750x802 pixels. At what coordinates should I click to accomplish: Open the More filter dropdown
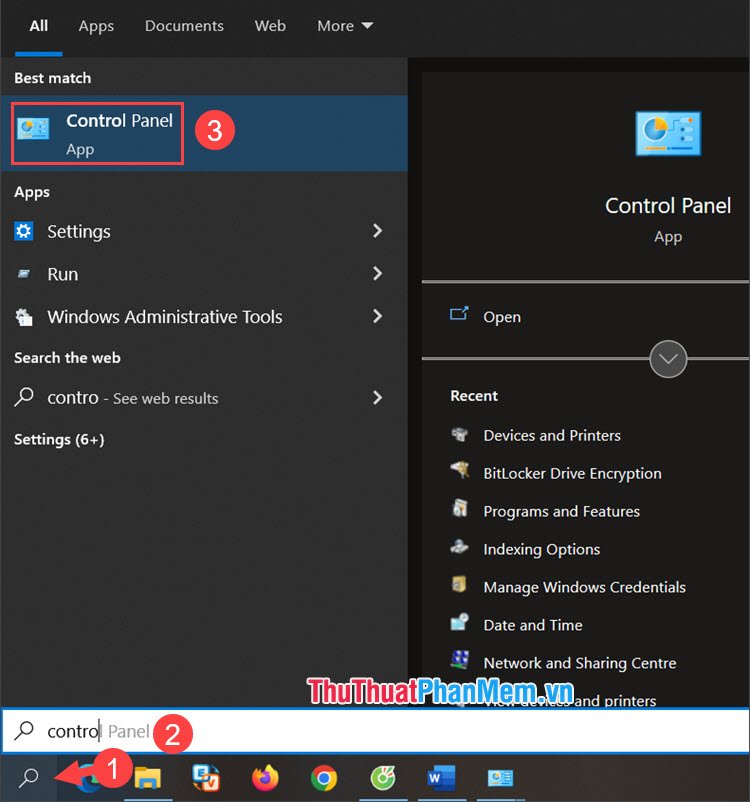click(345, 26)
